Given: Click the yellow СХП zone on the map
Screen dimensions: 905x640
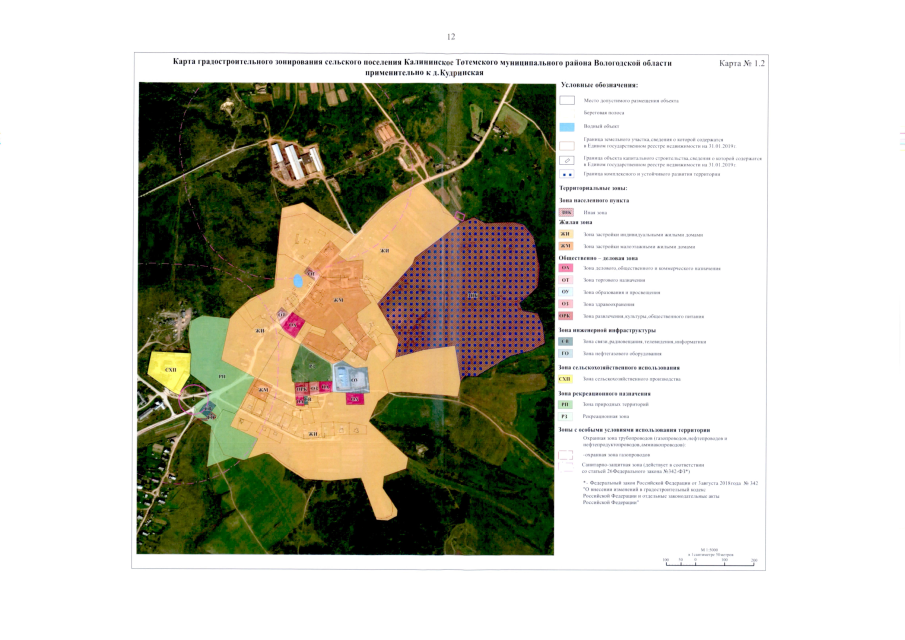Looking at the screenshot, I should coord(163,368).
